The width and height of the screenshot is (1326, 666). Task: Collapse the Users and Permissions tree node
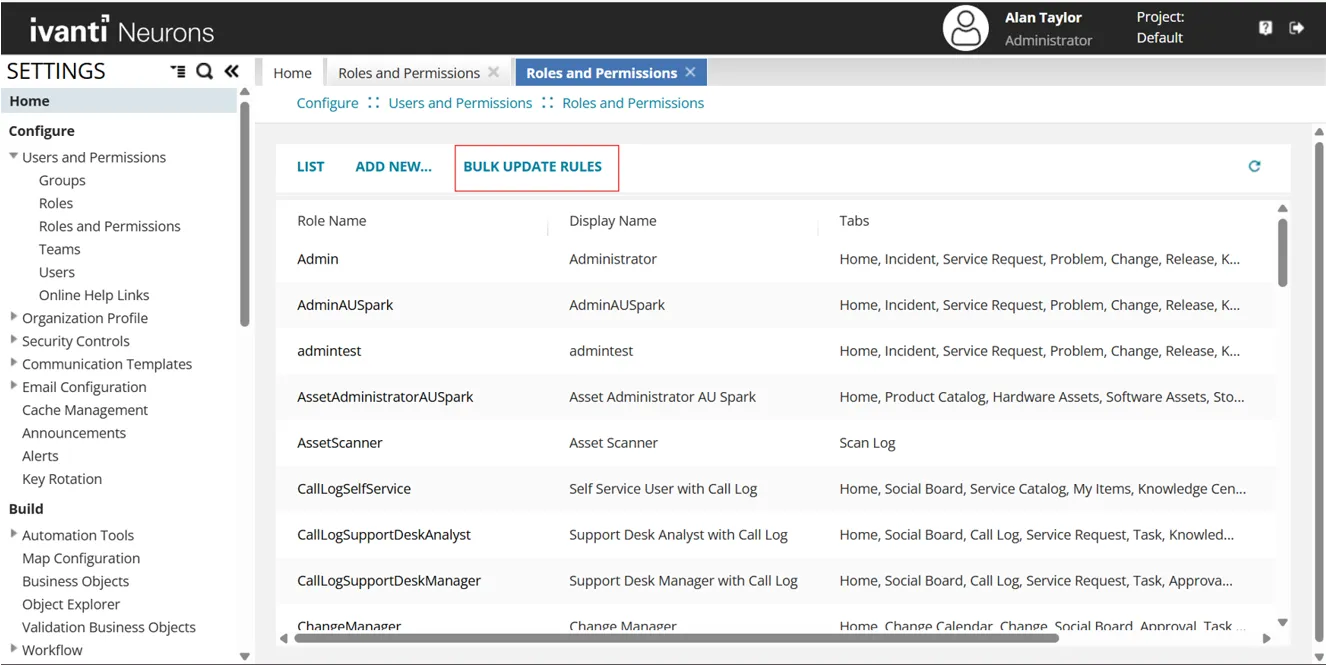pos(13,157)
